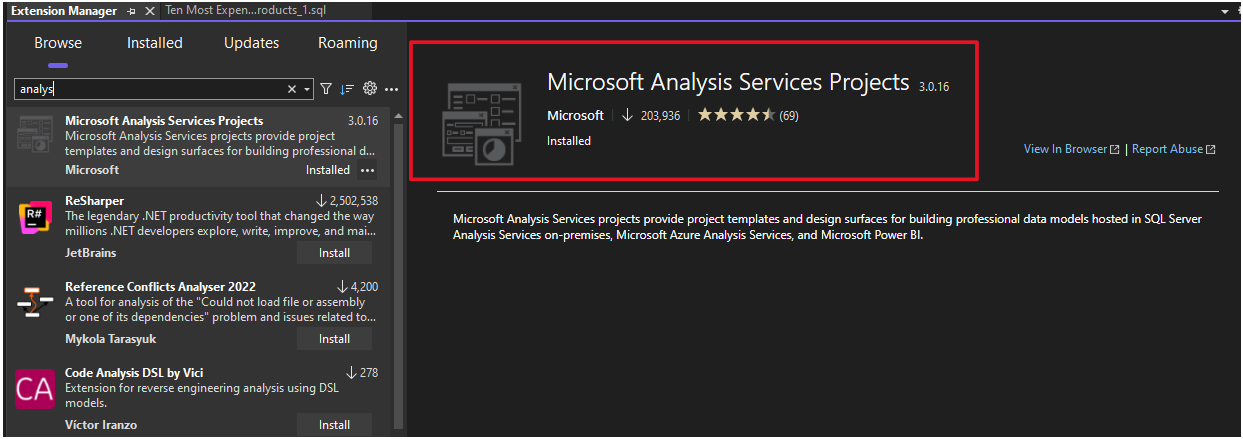Open the Roaming tab
This screenshot has height=439, width=1243.
348,43
